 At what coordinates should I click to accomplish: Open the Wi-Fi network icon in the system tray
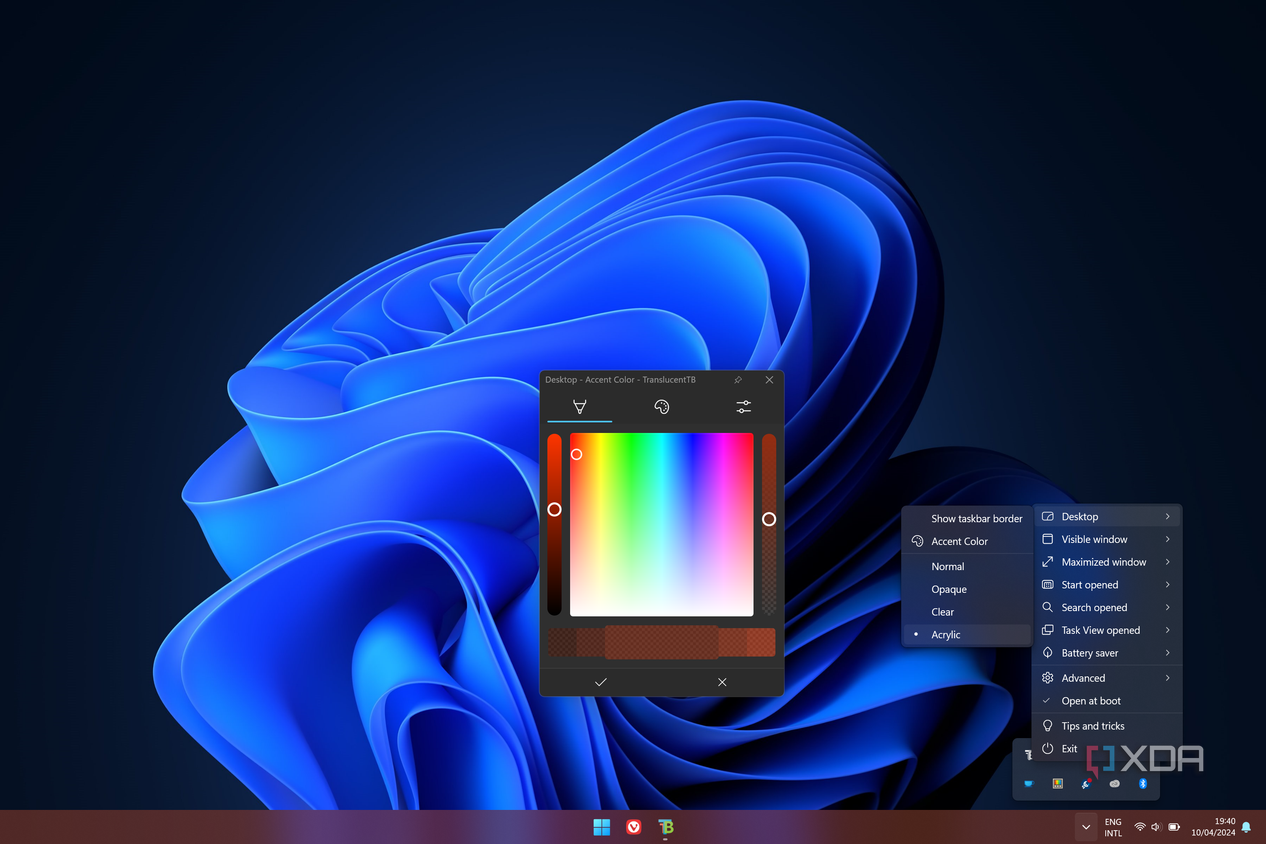1140,827
